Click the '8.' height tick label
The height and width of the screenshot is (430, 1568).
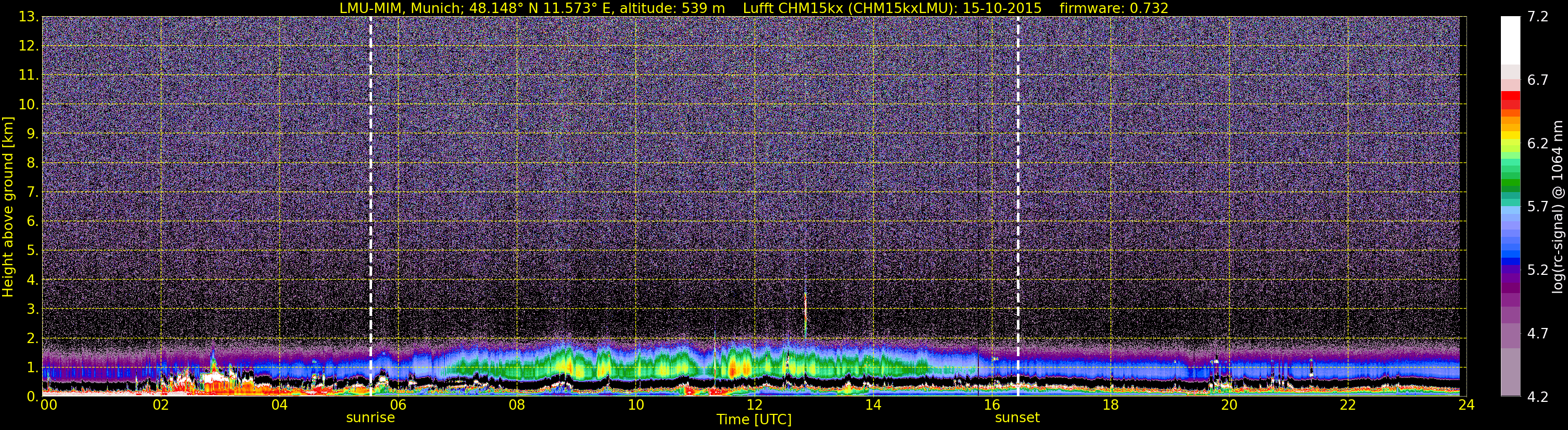click(x=32, y=162)
